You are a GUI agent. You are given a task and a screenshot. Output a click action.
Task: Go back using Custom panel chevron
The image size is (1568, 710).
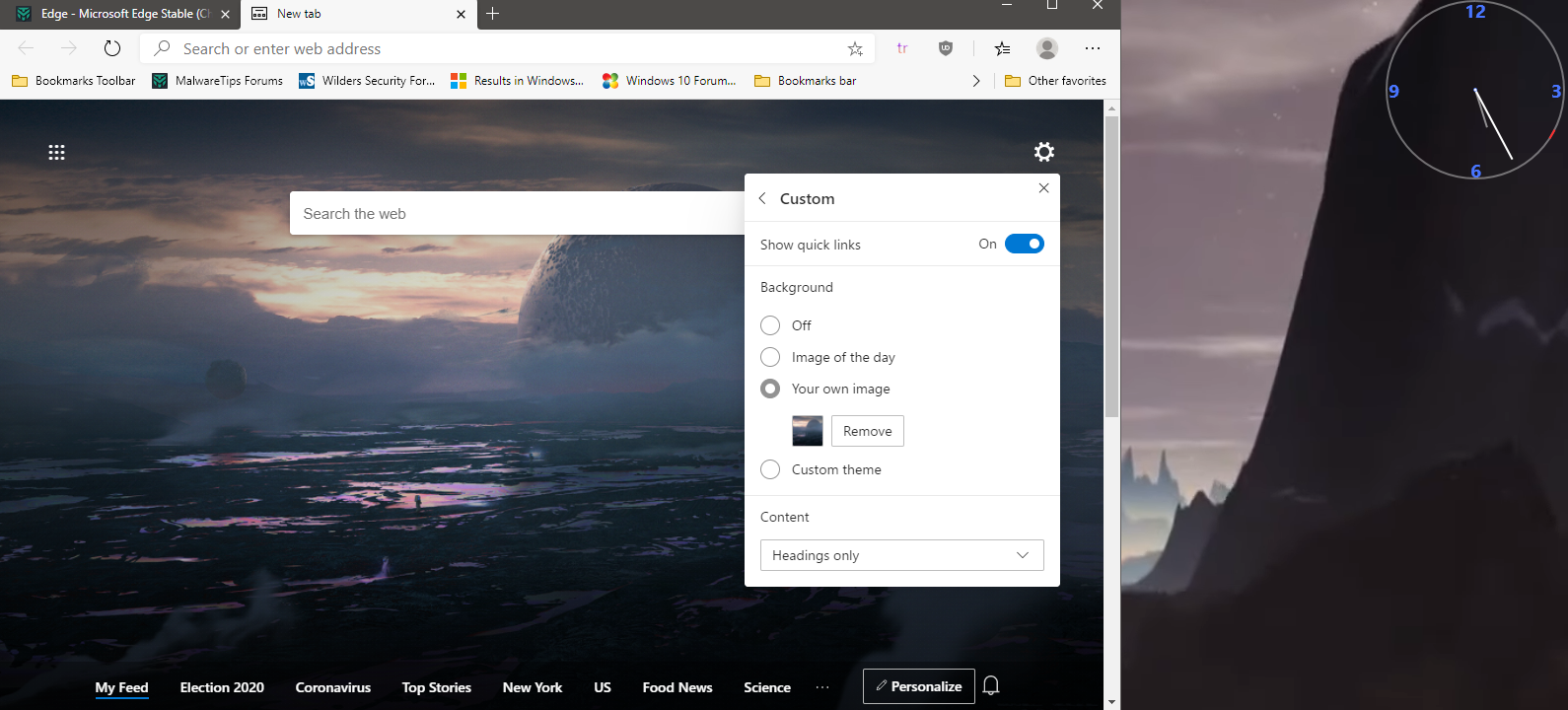762,198
